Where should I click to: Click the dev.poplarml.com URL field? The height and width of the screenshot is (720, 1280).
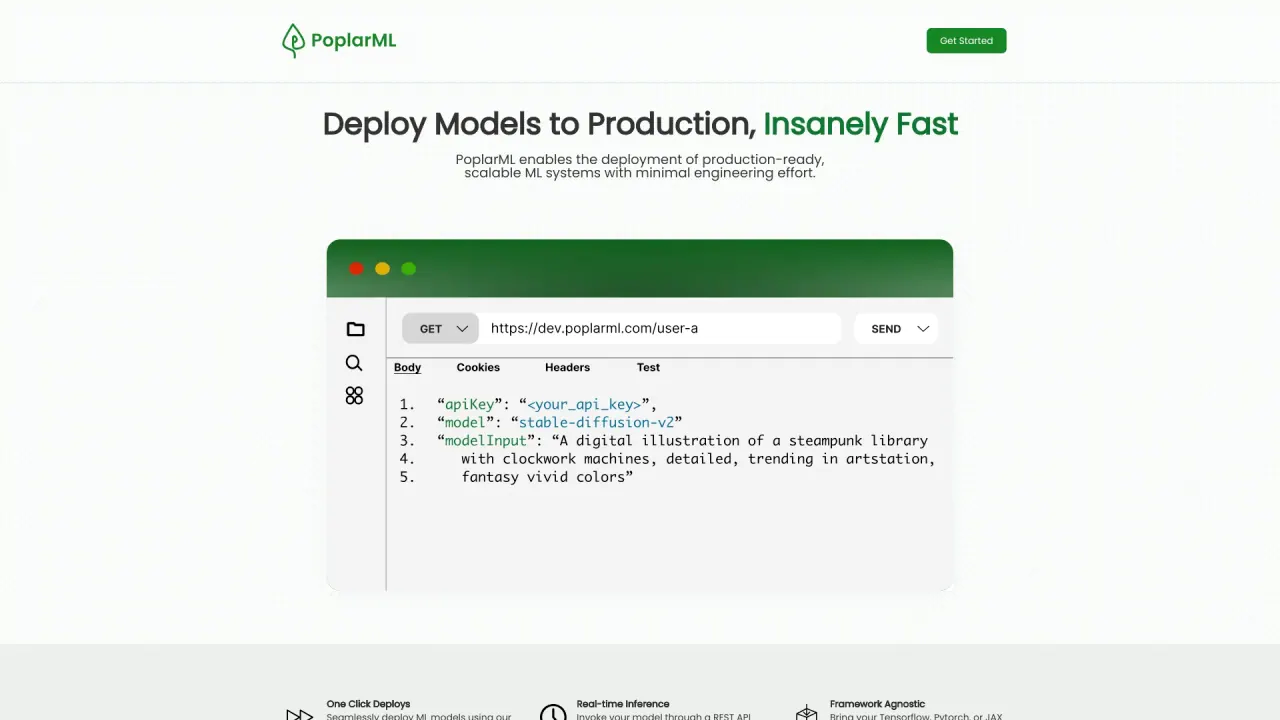(x=660, y=328)
